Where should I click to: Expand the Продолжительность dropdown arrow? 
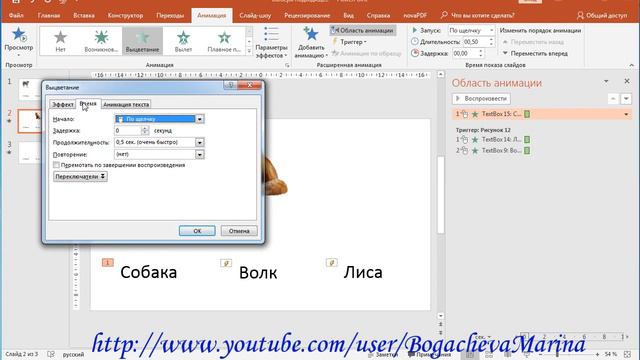[200, 142]
